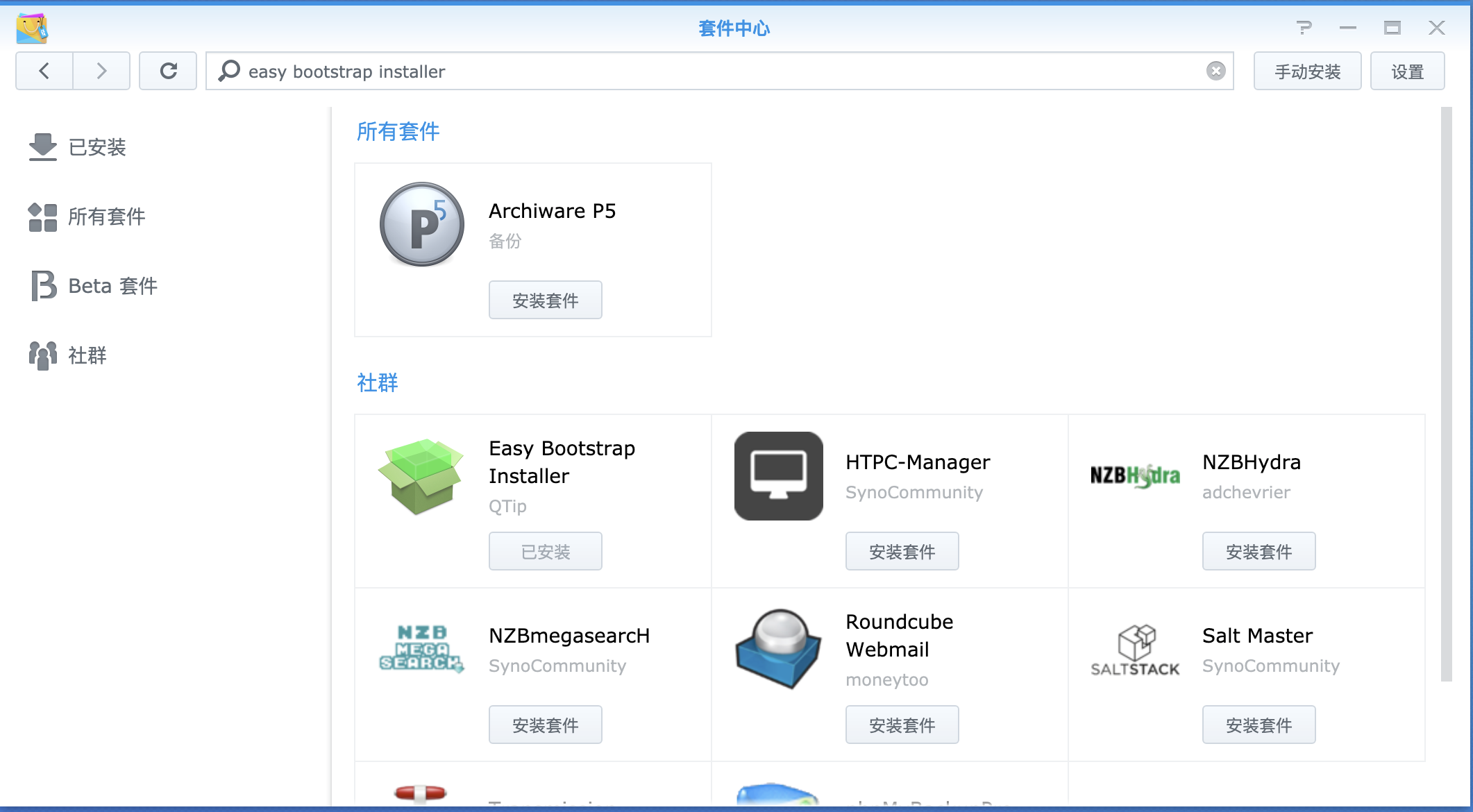
Task: Open the Salt Master SaltStack icon
Action: pos(1136,650)
